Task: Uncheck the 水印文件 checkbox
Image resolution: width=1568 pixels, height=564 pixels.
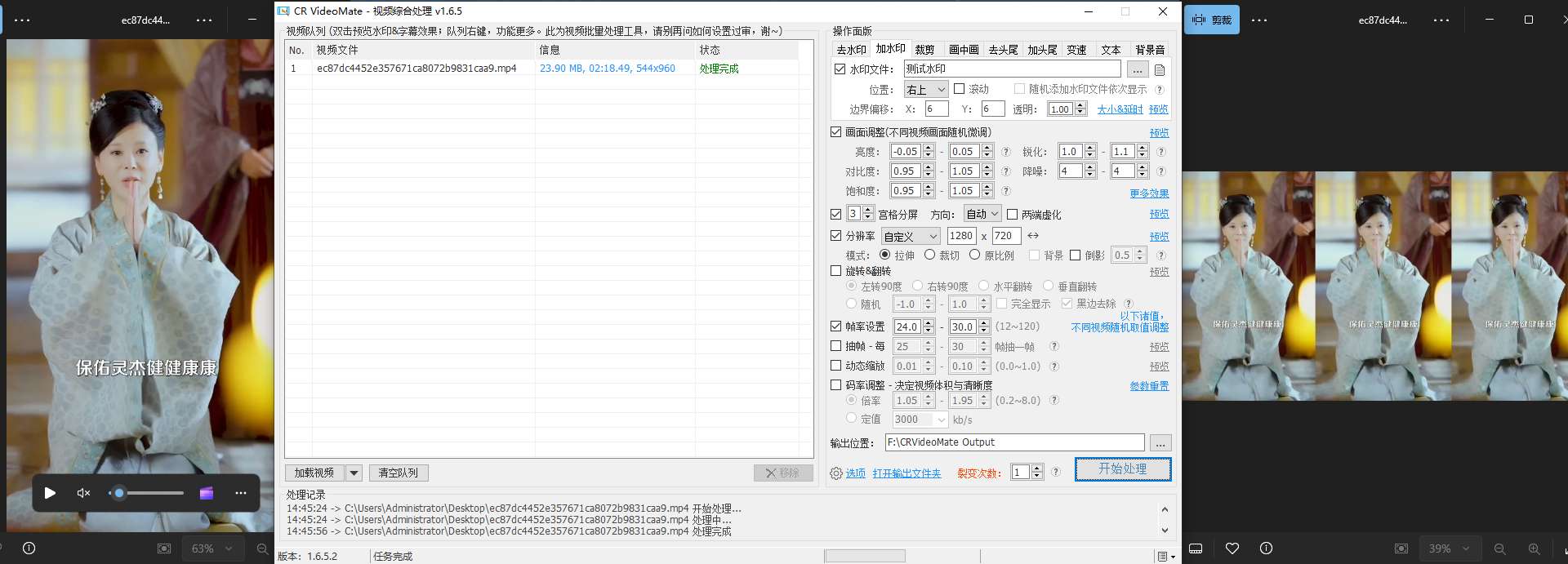Action: (840, 69)
